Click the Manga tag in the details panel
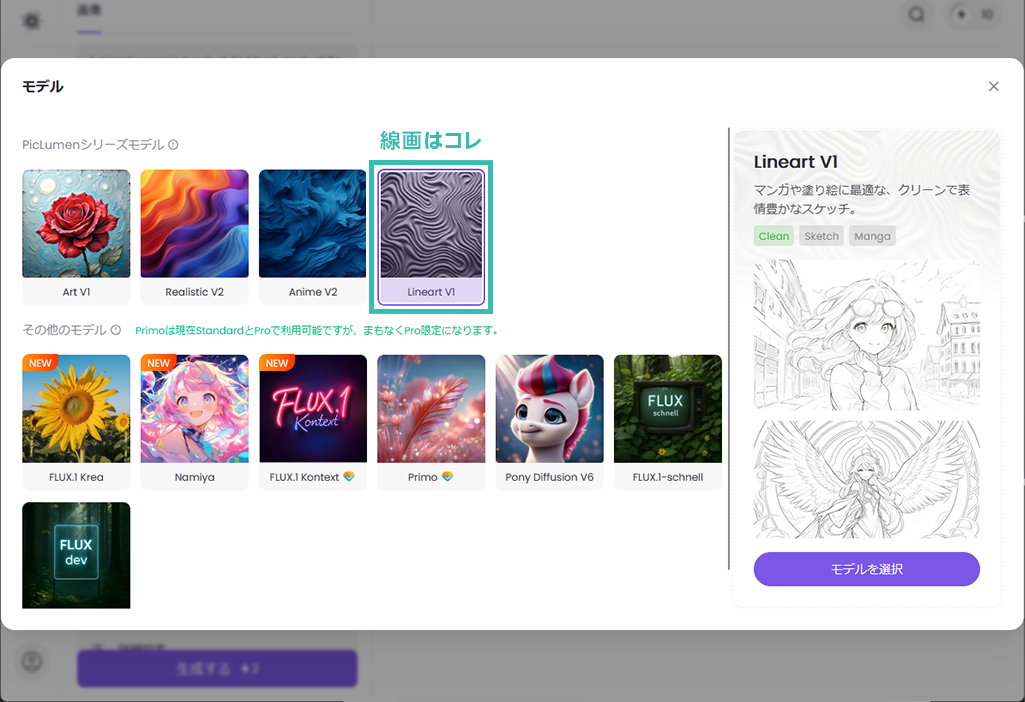 872,236
